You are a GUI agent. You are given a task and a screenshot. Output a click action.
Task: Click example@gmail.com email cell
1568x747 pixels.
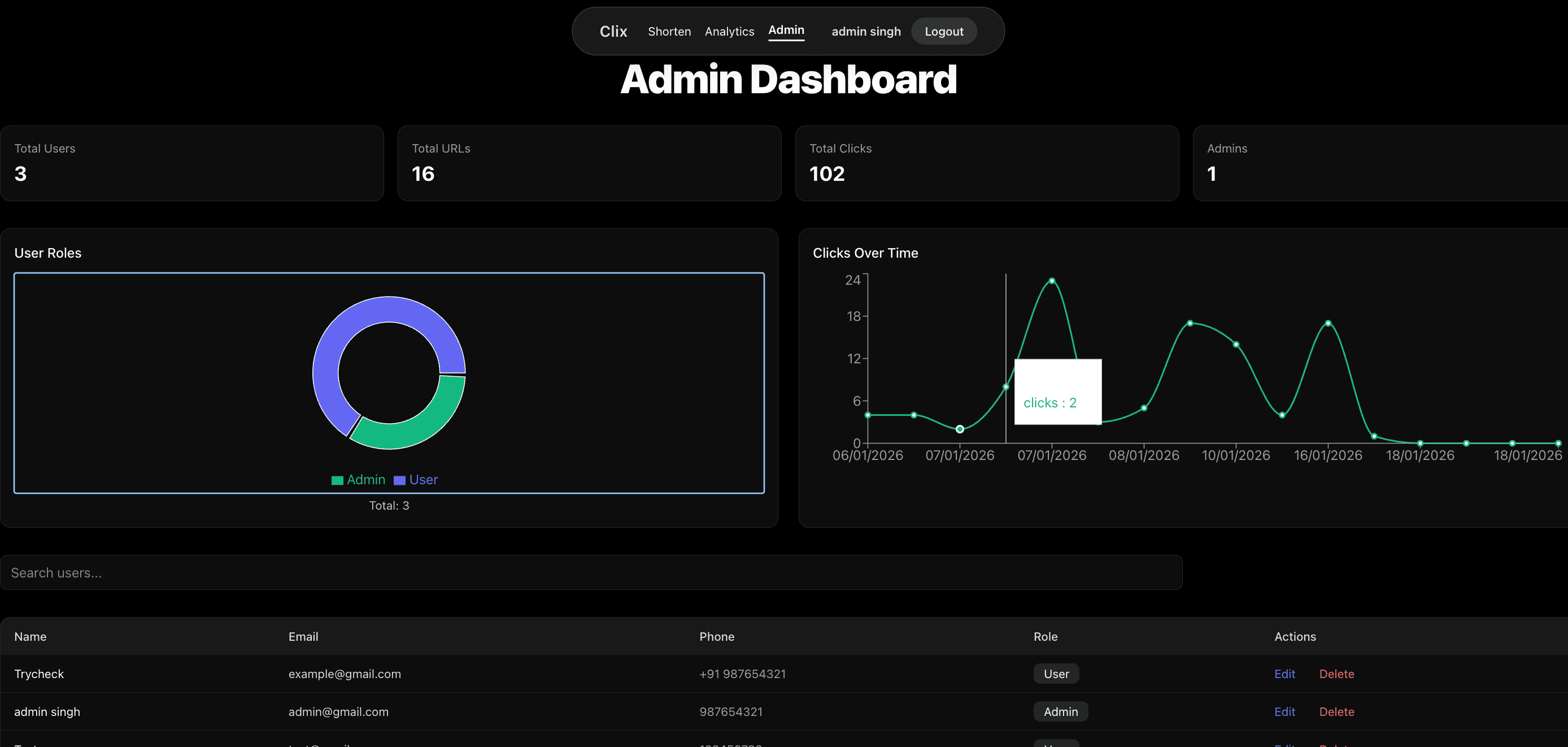coord(345,674)
